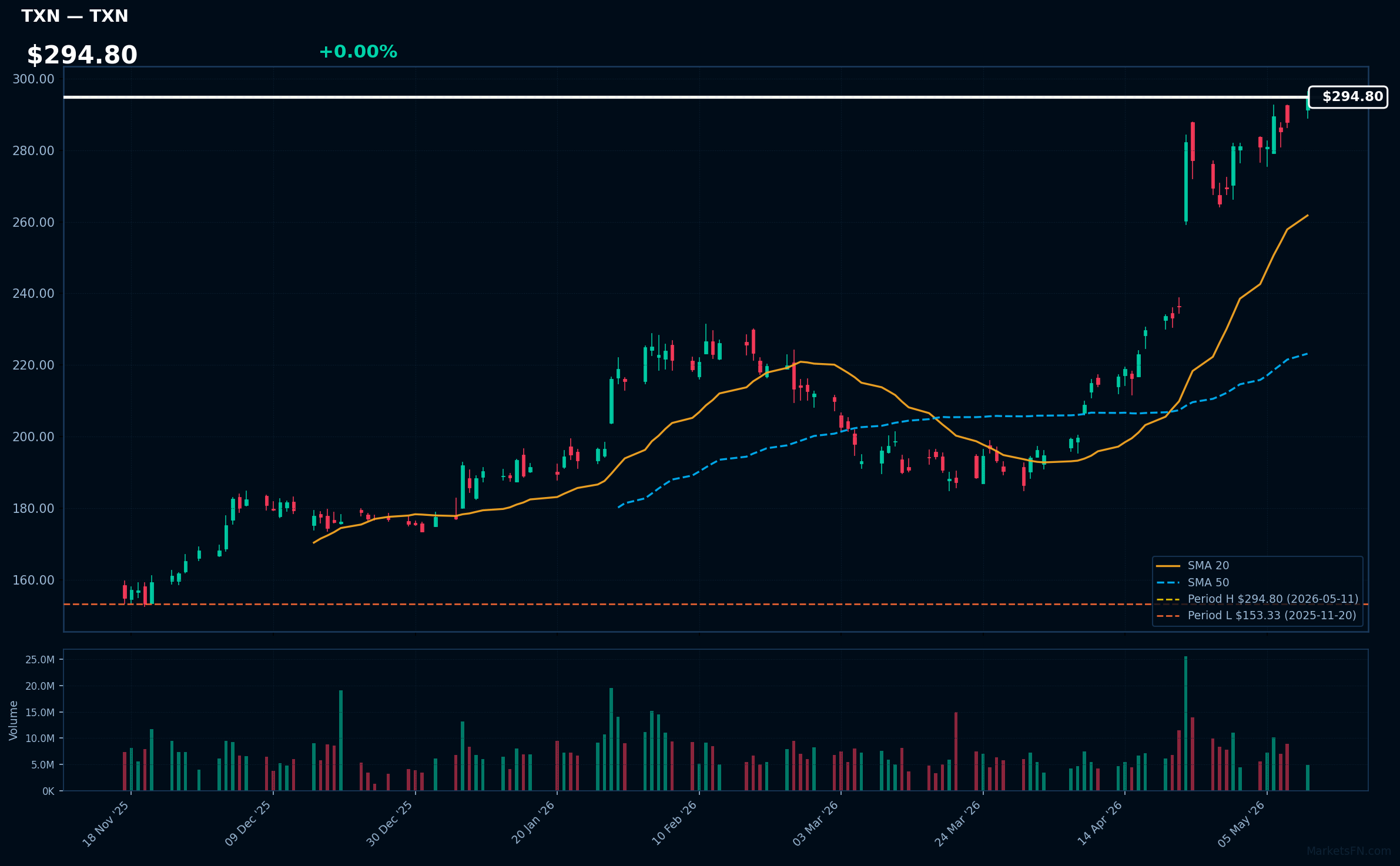
Task: Click the 260.00 price axis label
Action: click(34, 223)
